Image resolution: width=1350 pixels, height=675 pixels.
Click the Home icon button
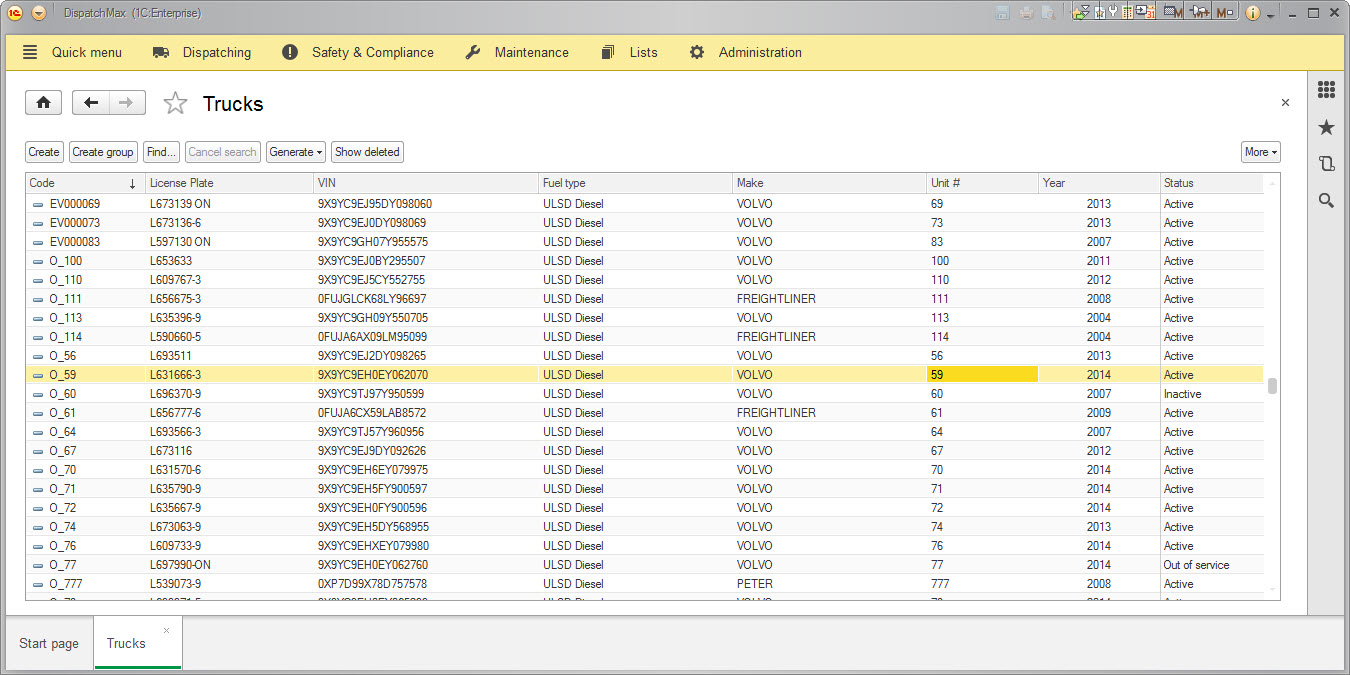click(x=43, y=103)
